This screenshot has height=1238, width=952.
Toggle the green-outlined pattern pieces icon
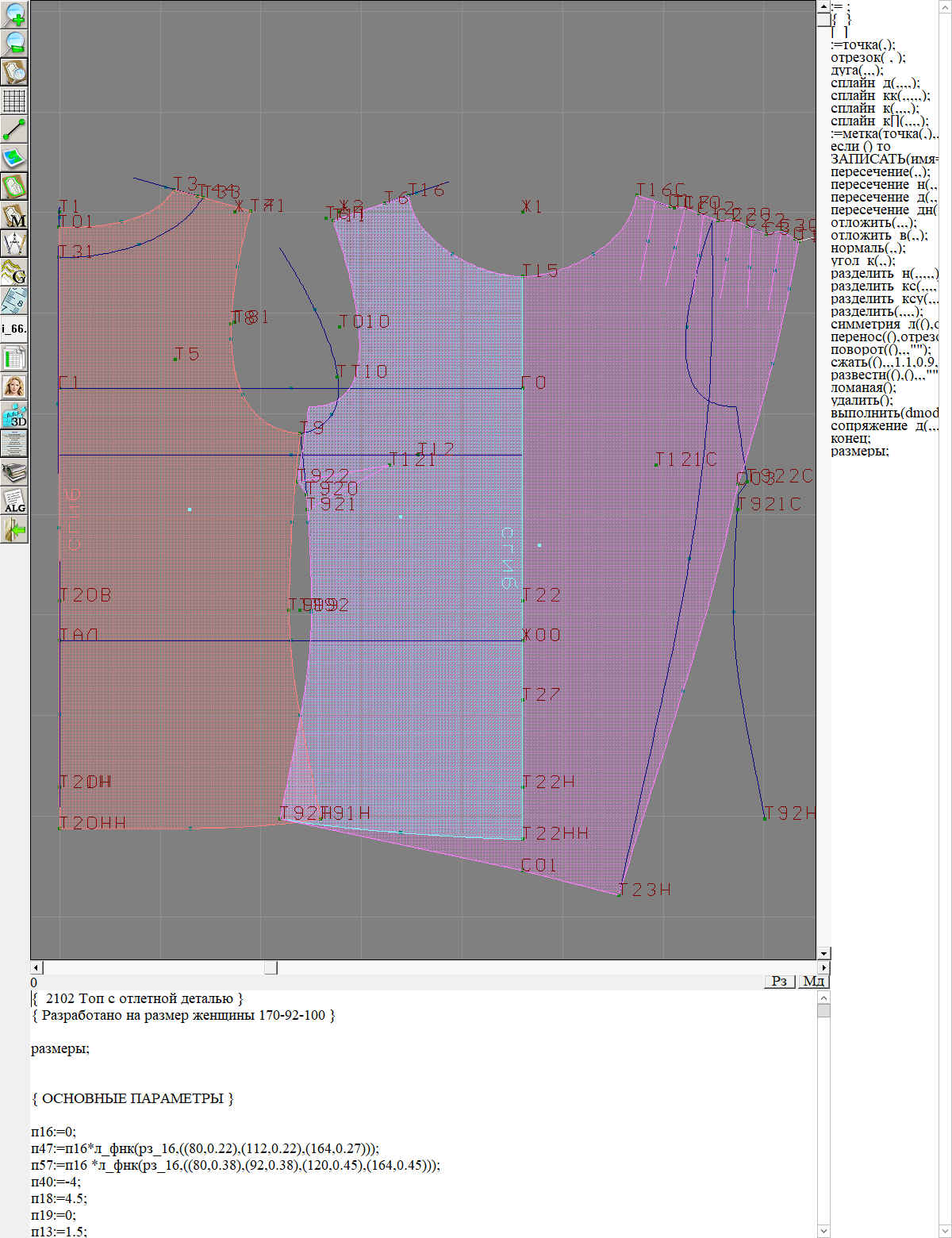(14, 186)
